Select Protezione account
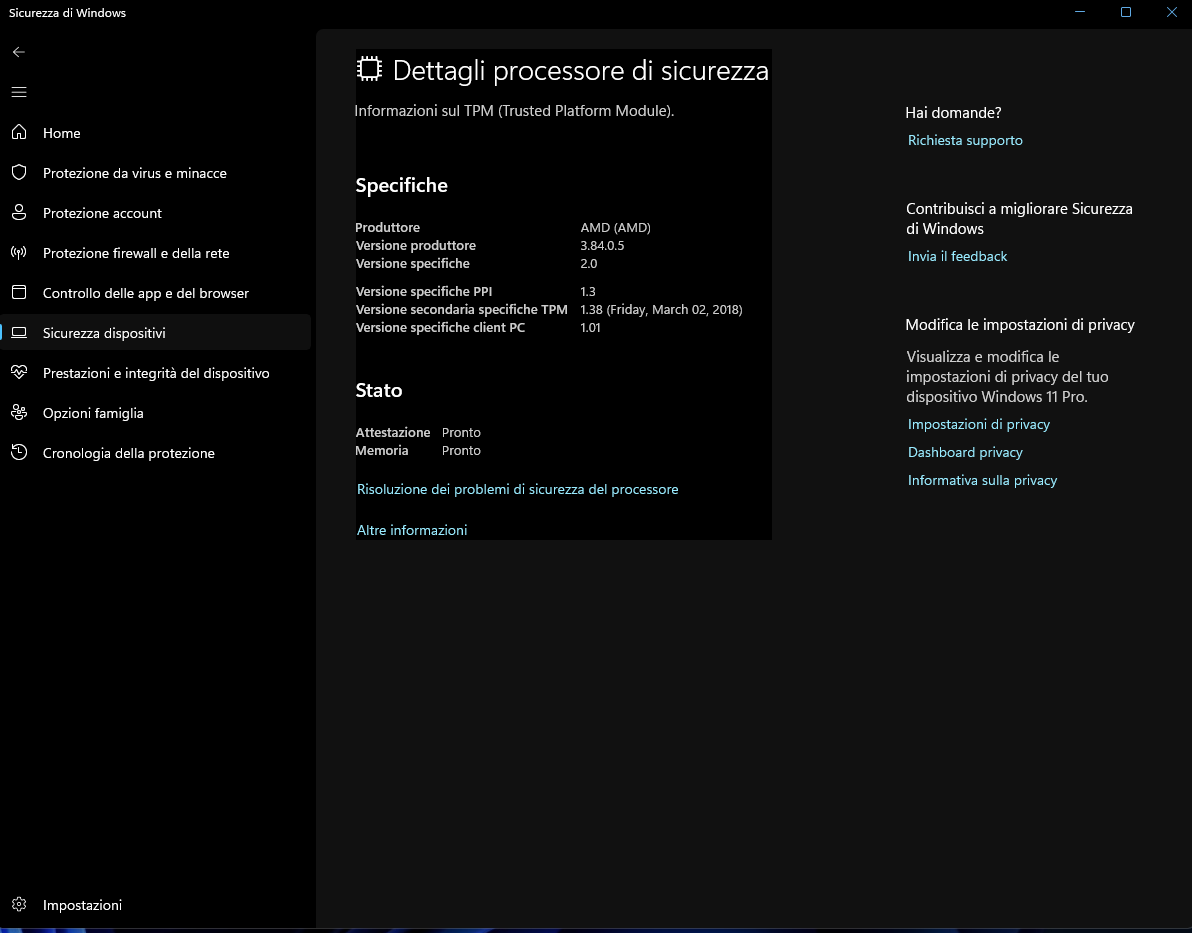This screenshot has width=1192, height=933. [x=155, y=214]
